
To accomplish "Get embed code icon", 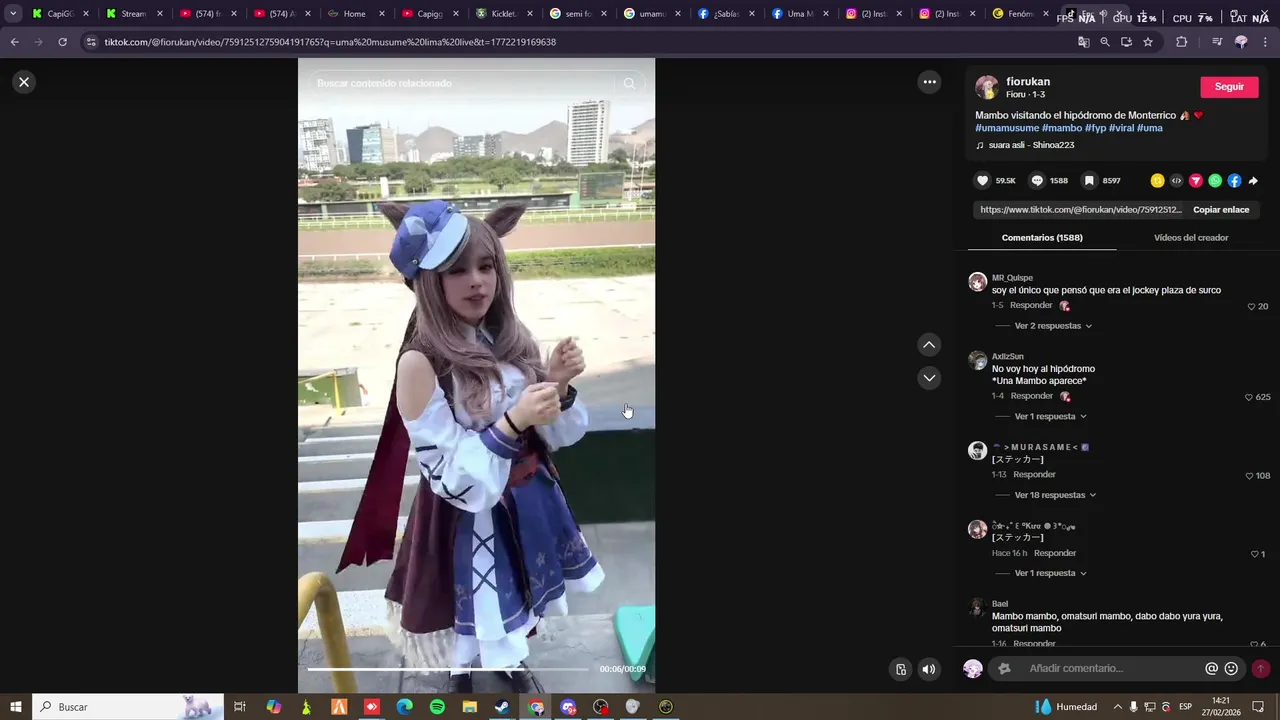I will coord(1176,181).
